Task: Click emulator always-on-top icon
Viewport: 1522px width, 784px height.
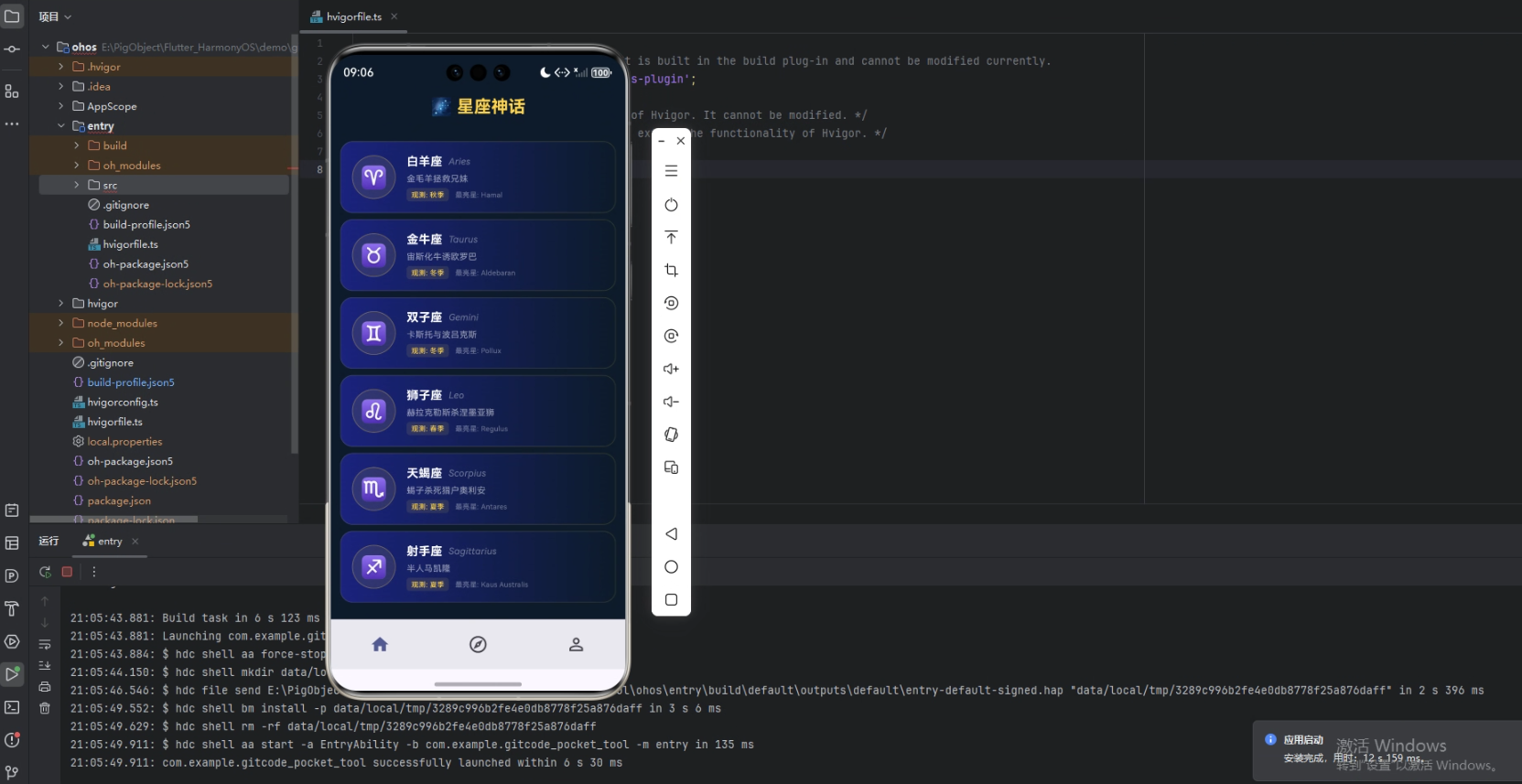Action: pyautogui.click(x=671, y=238)
